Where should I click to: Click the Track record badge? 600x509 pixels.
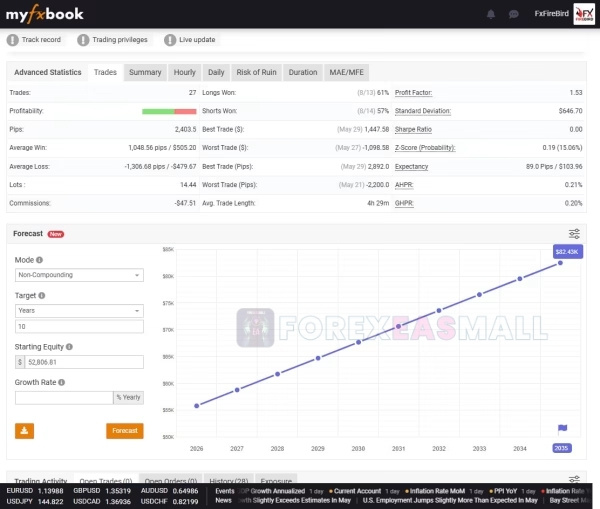point(35,40)
